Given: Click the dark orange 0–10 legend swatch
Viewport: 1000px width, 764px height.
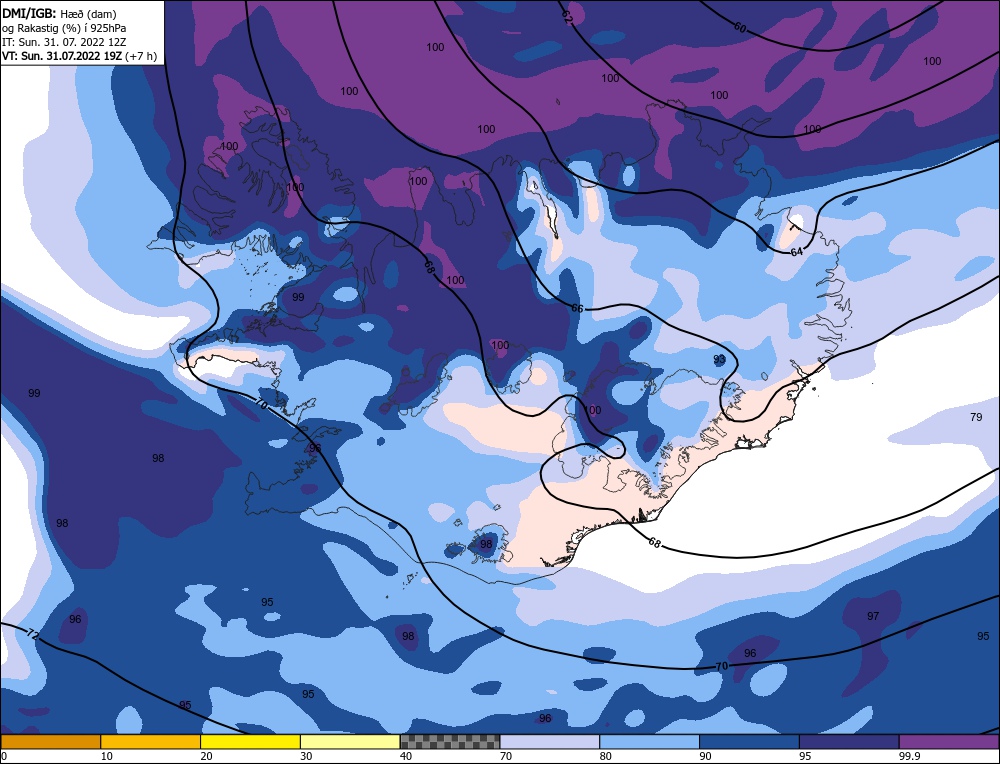Looking at the screenshot, I should [x=50, y=742].
